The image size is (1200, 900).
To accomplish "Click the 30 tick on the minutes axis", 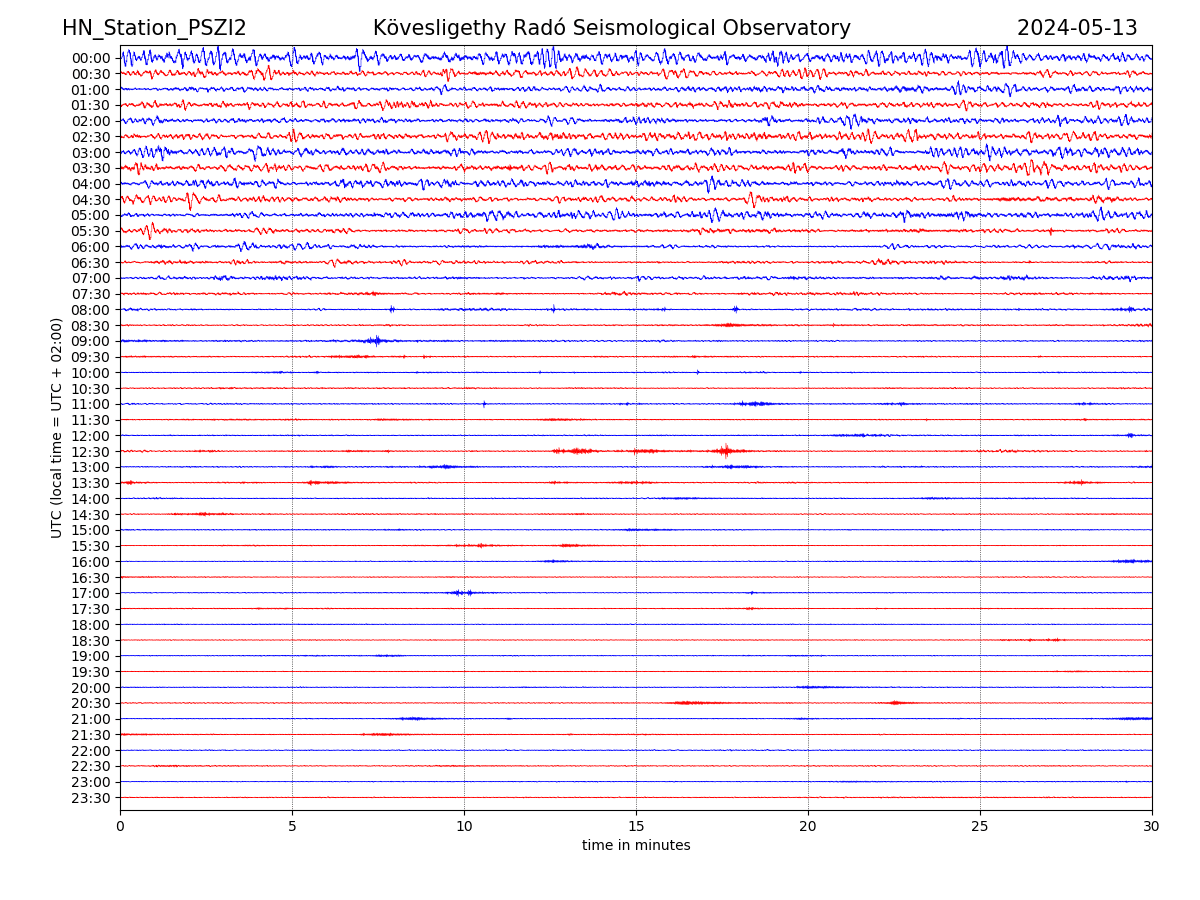I will point(1152,827).
